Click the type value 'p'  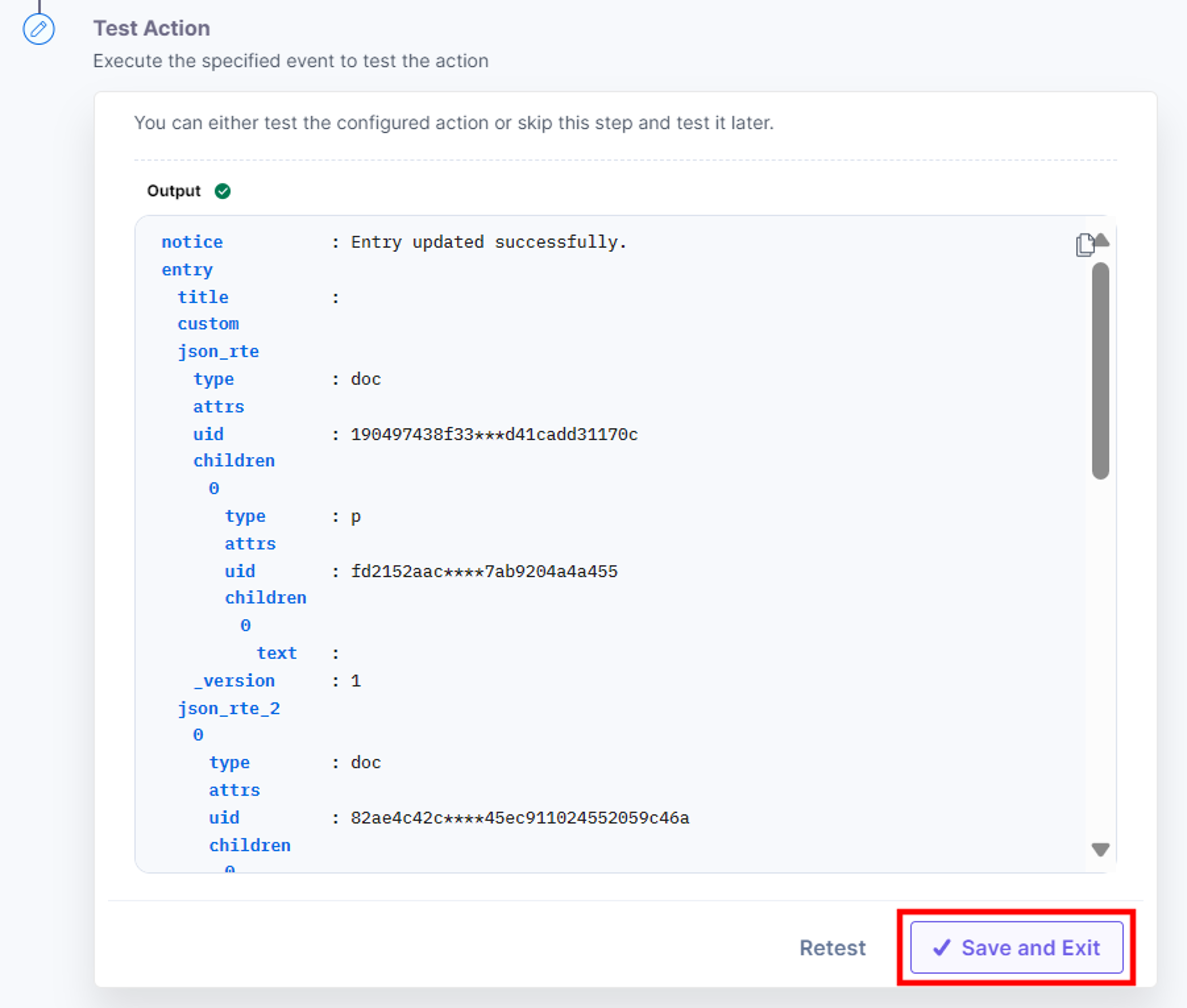coord(356,517)
